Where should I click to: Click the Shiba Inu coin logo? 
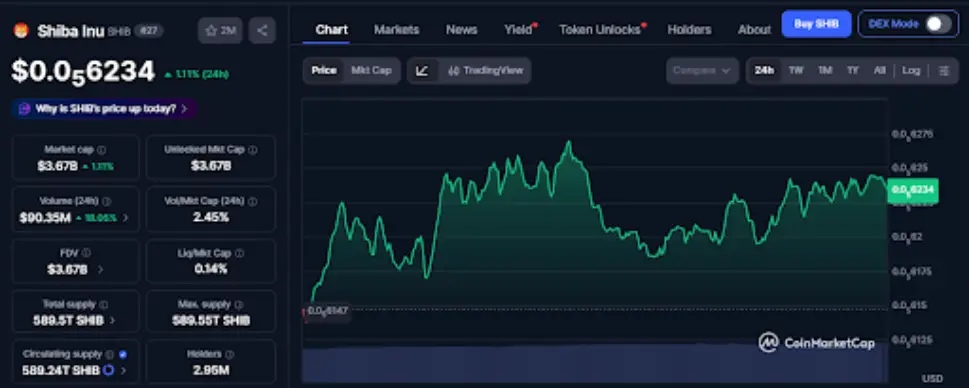pyautogui.click(x=21, y=30)
